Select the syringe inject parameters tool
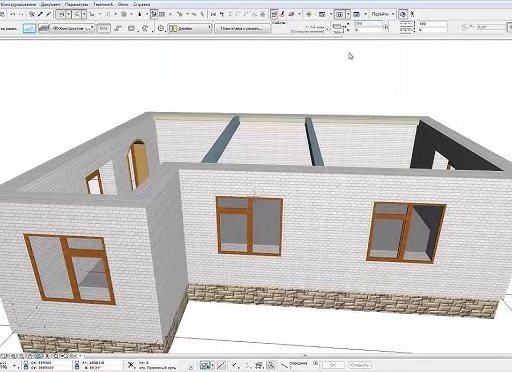The image size is (512, 372). 49,14
